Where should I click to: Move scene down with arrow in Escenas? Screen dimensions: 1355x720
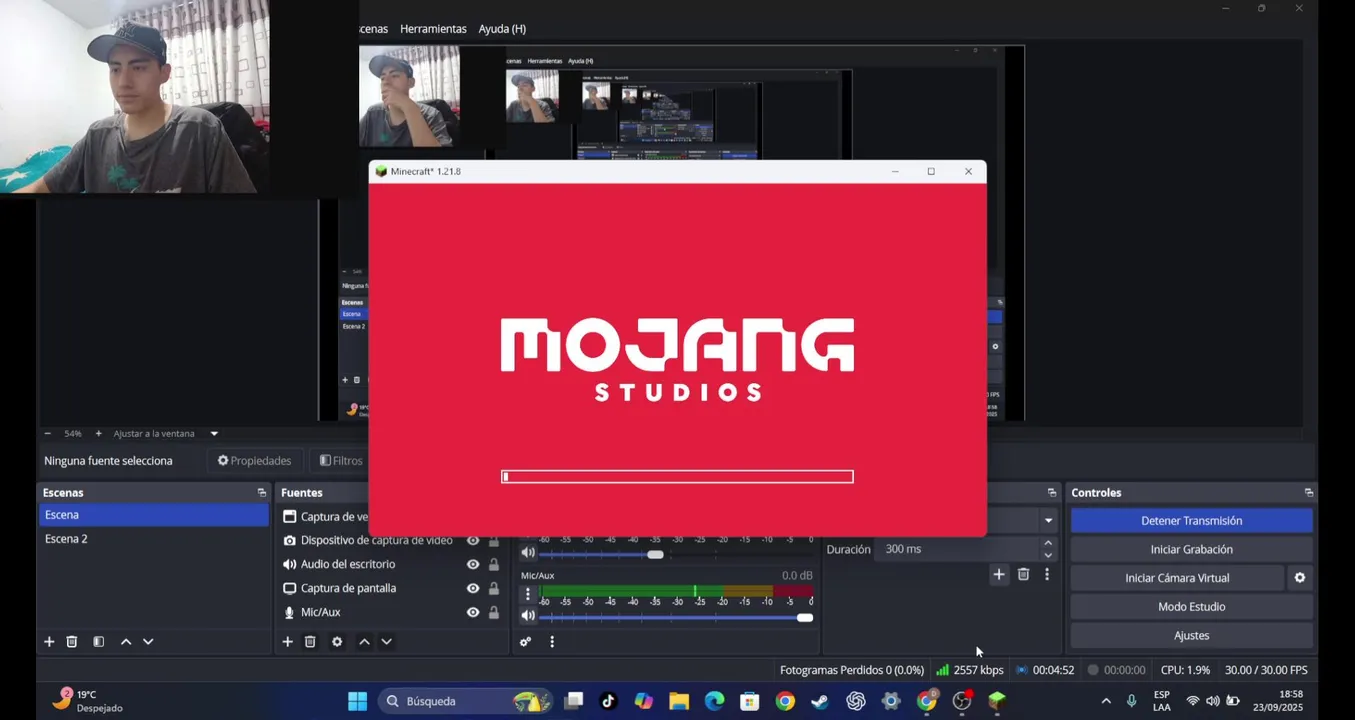(x=148, y=642)
